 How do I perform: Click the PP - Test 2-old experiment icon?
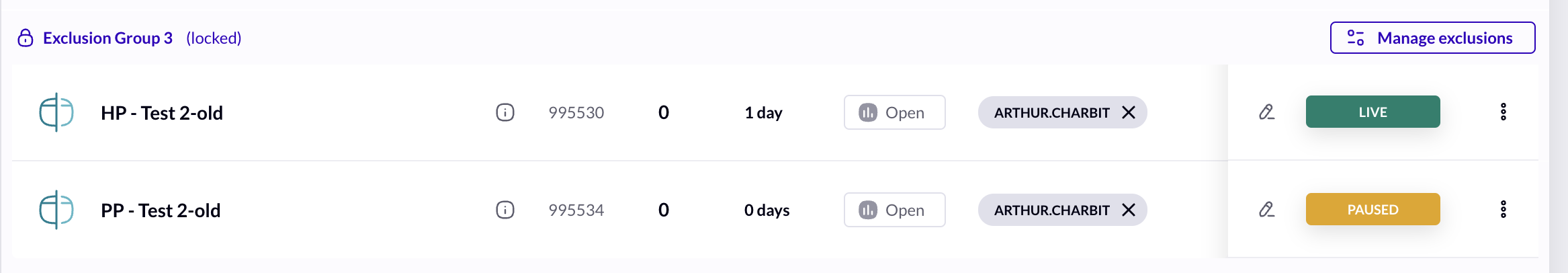[x=56, y=210]
